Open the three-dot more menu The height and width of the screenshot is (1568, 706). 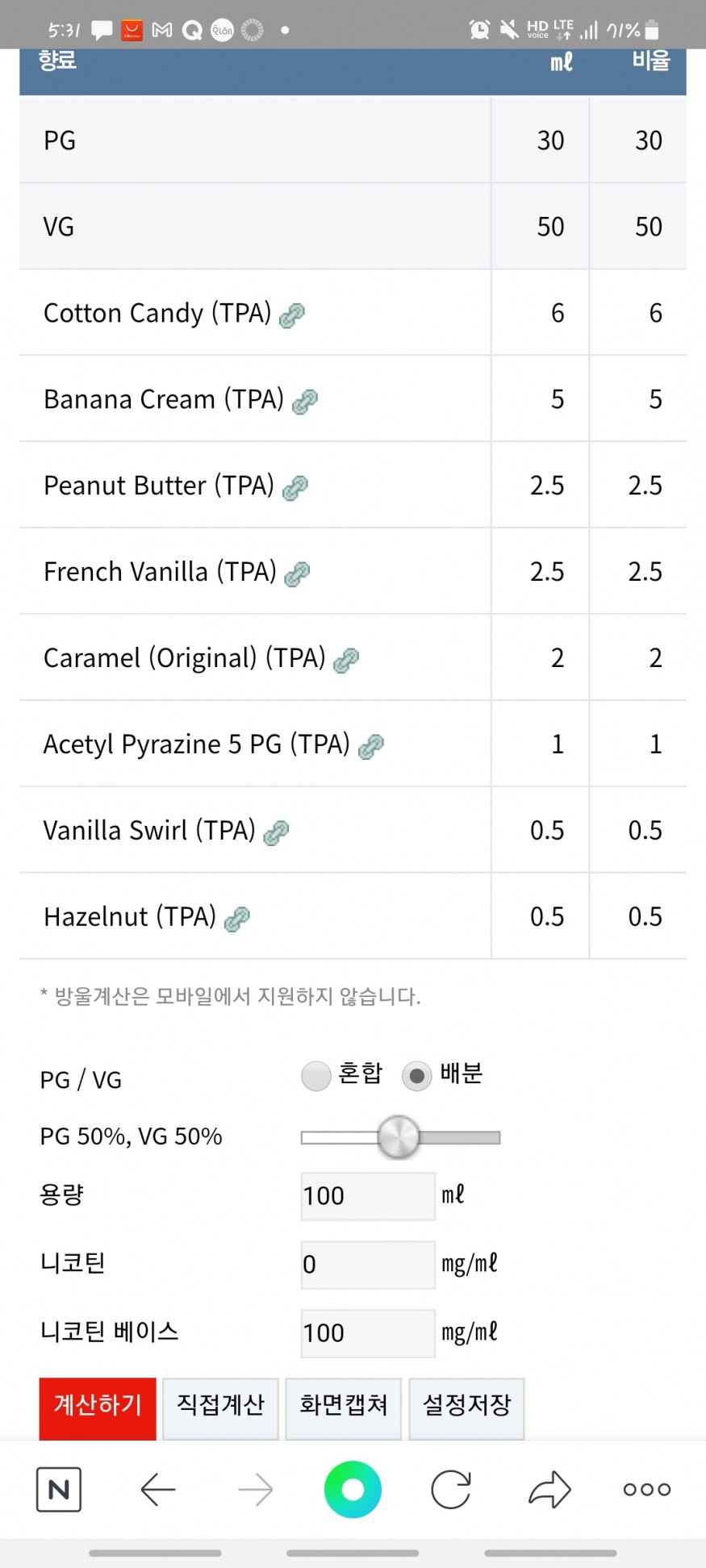[x=647, y=1489]
